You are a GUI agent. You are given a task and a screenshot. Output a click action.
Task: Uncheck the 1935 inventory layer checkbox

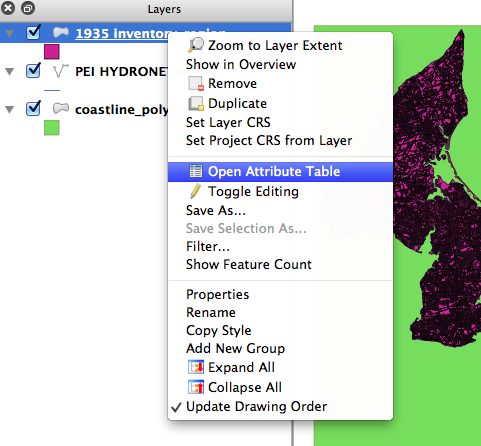coord(33,33)
